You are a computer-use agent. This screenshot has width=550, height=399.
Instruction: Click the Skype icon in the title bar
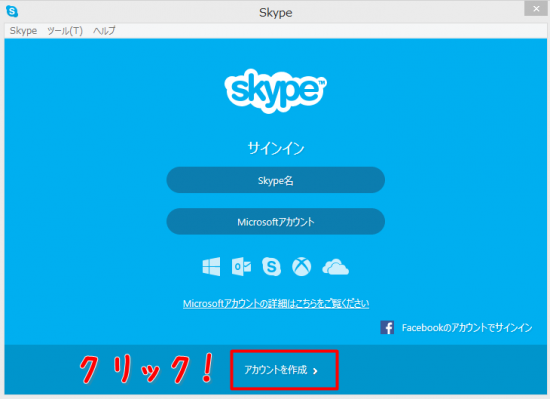(12, 12)
